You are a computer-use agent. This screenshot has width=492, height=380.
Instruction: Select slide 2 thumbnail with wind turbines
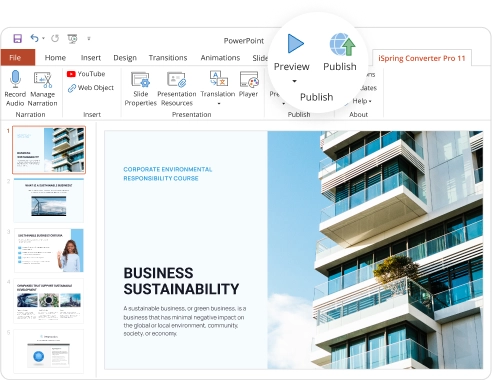(49, 200)
